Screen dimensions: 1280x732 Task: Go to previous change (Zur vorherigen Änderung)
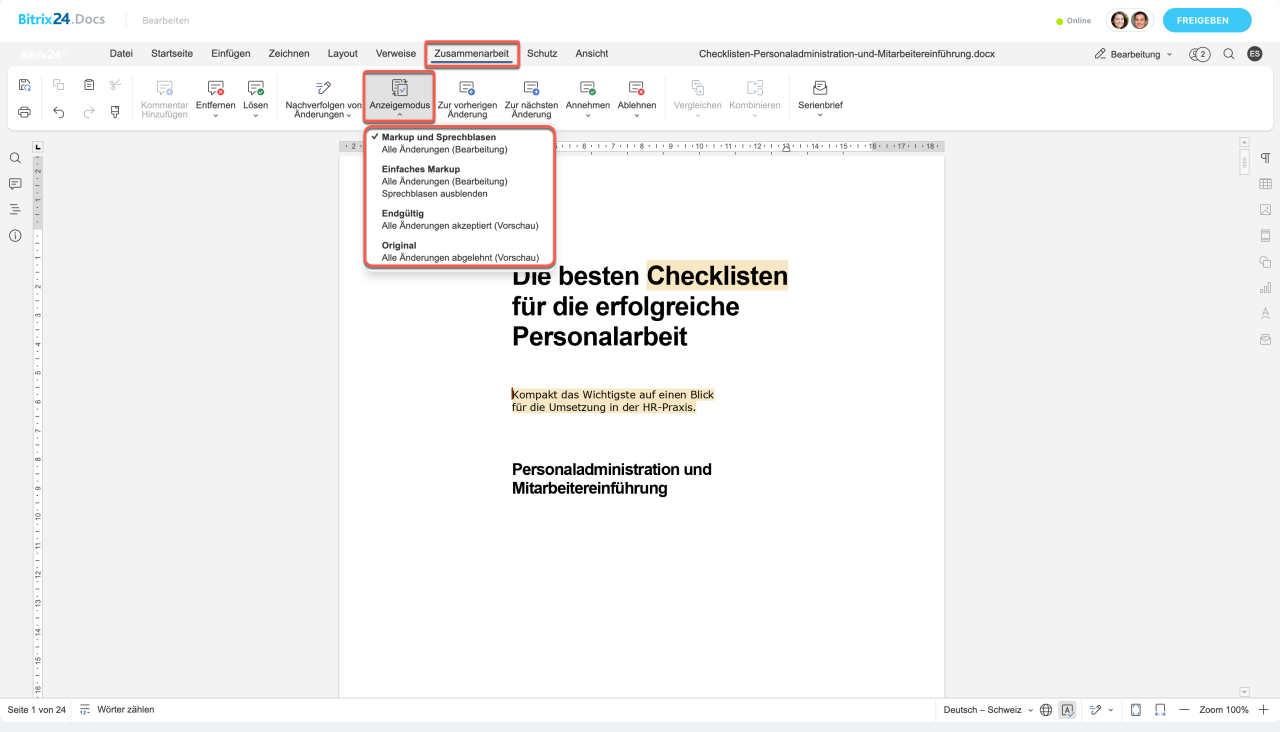(467, 99)
